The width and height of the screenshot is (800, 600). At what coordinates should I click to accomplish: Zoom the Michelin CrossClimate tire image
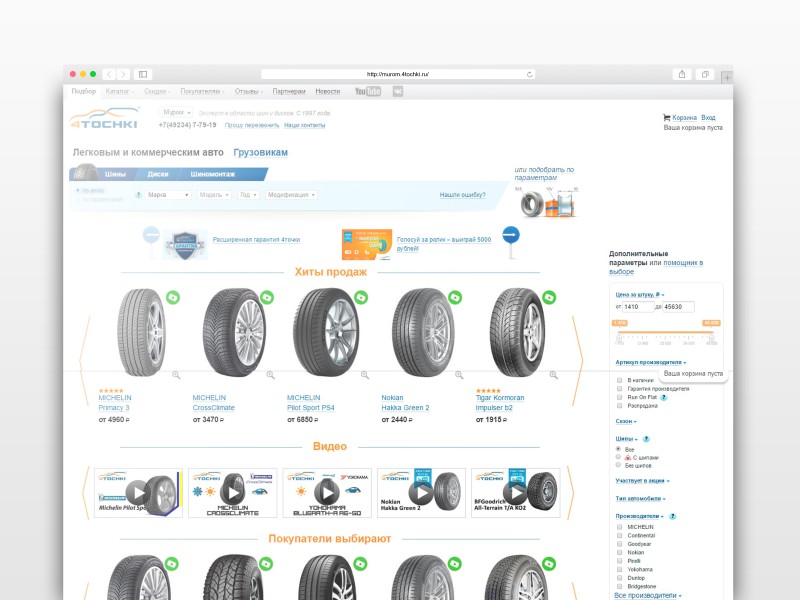[270, 375]
